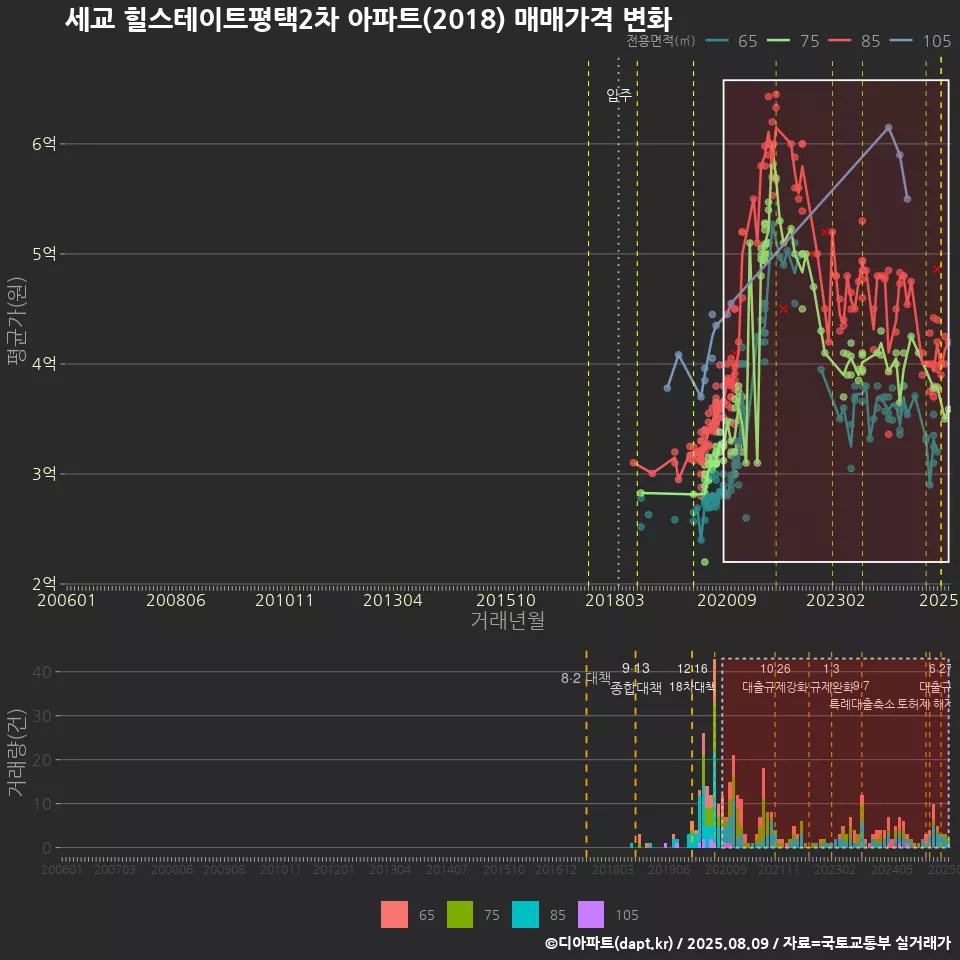This screenshot has width=960, height=960.
Task: Click the '30' volume axis label
Action: [x=42, y=716]
